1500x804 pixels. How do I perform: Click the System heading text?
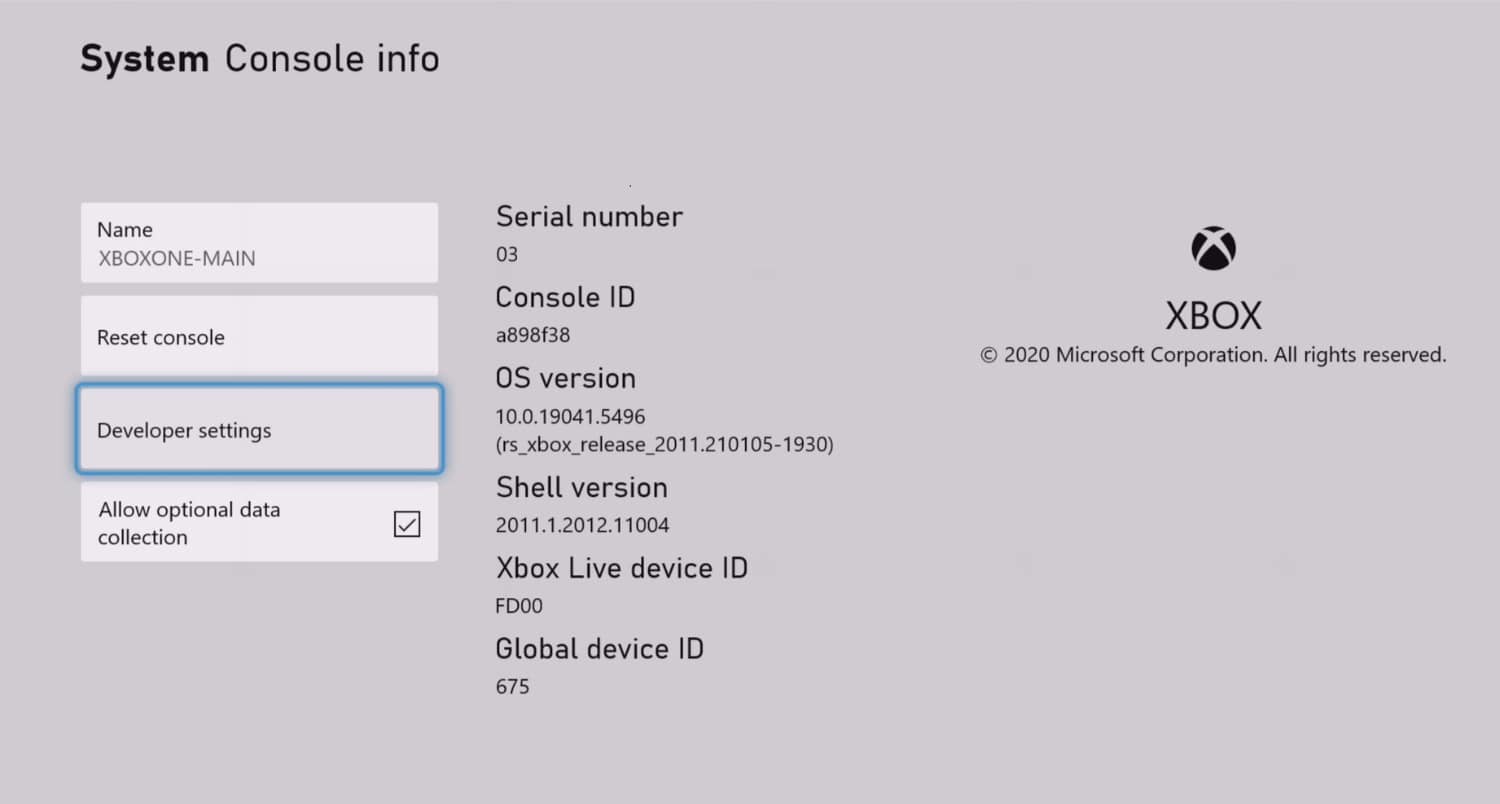144,59
